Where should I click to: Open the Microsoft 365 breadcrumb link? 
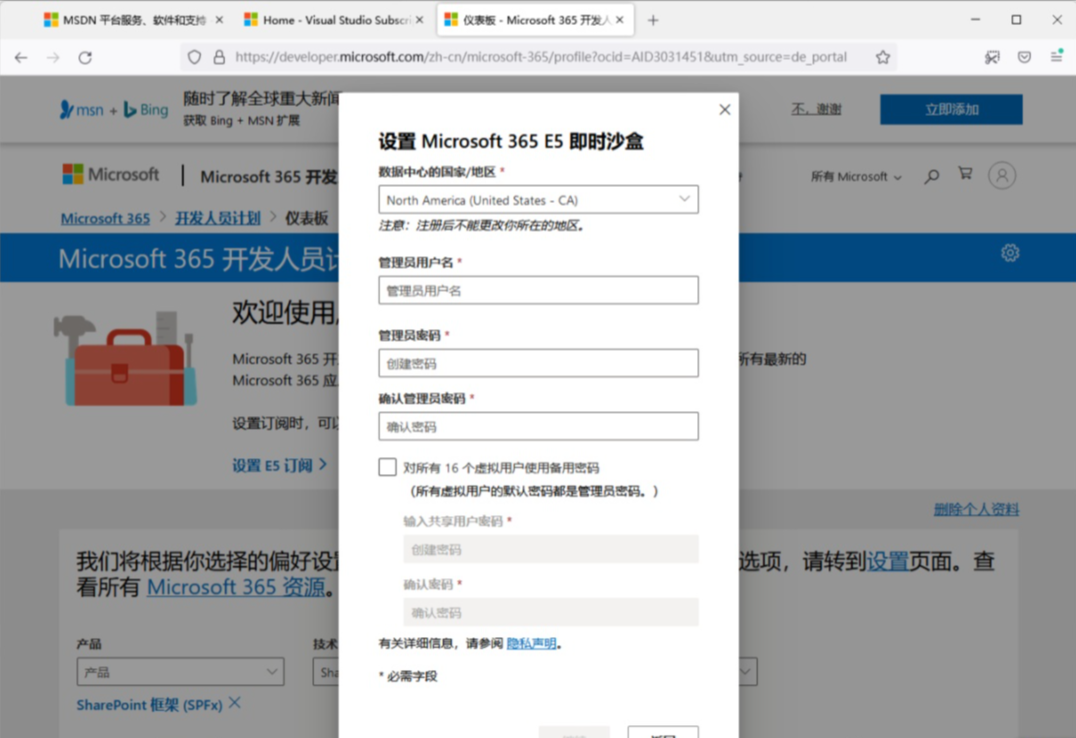[105, 218]
